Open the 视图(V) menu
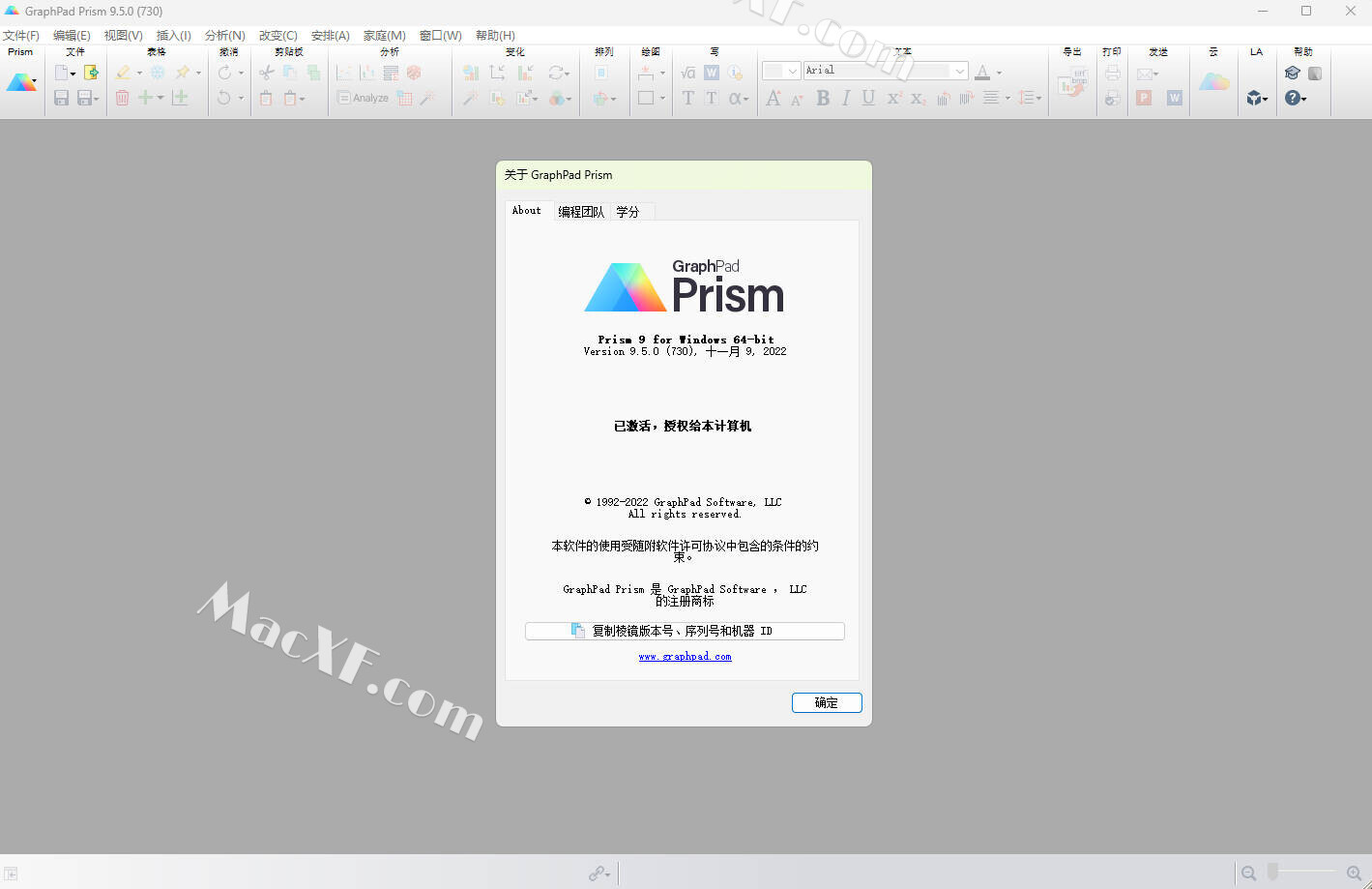This screenshot has width=1372, height=889. 123,36
